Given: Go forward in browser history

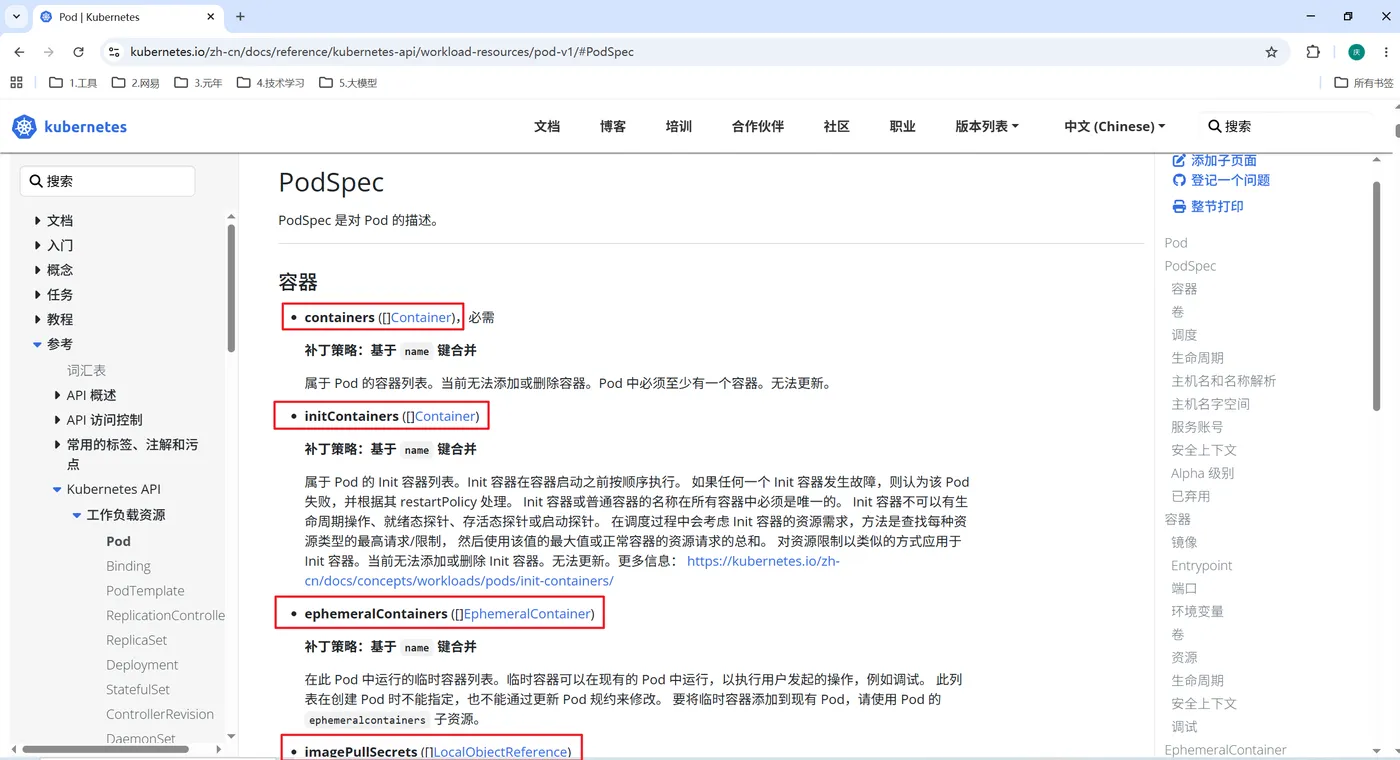Looking at the screenshot, I should pos(48,52).
